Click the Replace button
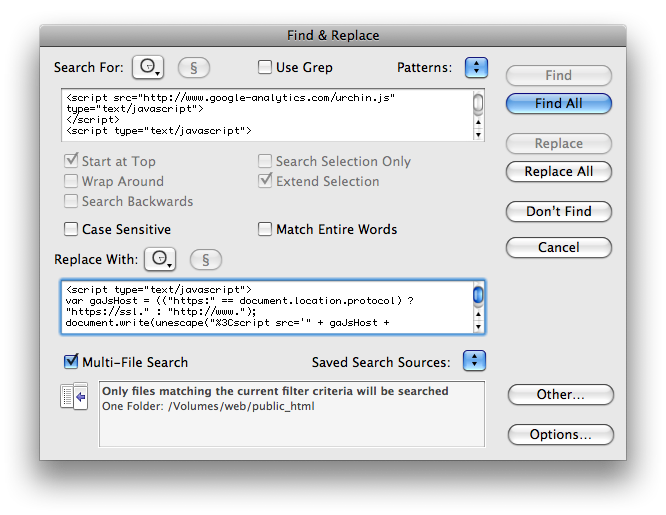 (559, 143)
